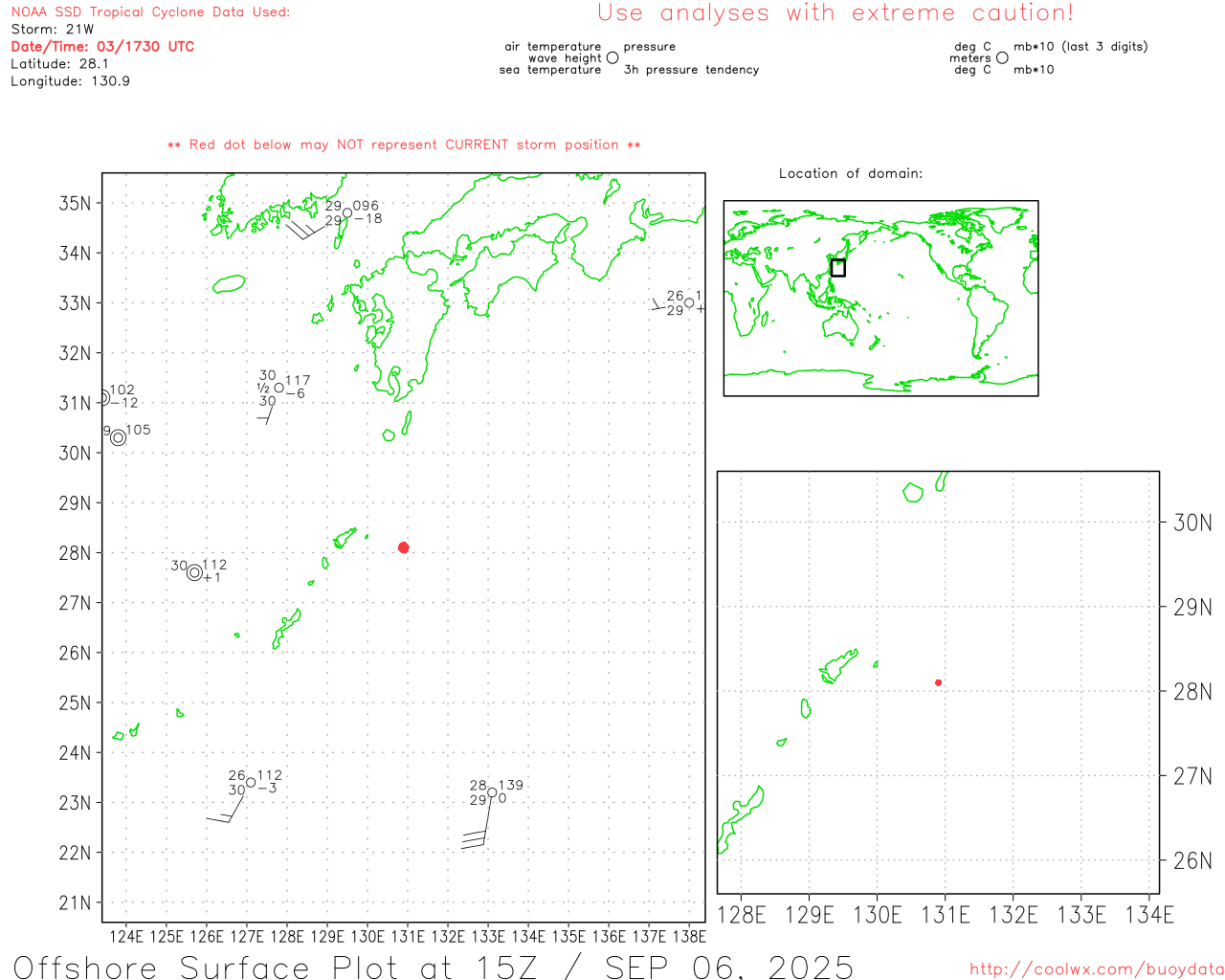Click 'NOAA SSD Tropical Cyclone Data Used:' heading
The width and height of the screenshot is (1225, 980).
(150, 12)
